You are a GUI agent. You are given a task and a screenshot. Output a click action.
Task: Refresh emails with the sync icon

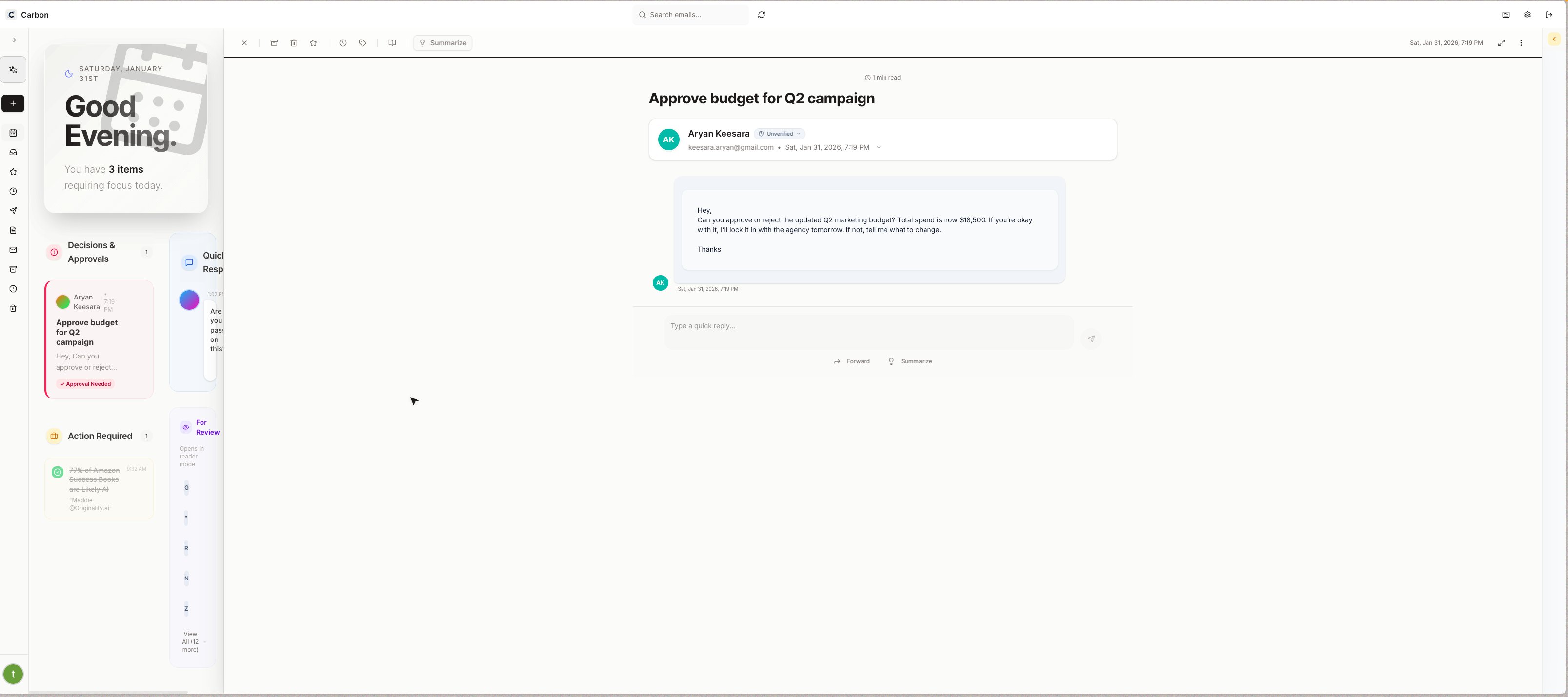(x=762, y=14)
